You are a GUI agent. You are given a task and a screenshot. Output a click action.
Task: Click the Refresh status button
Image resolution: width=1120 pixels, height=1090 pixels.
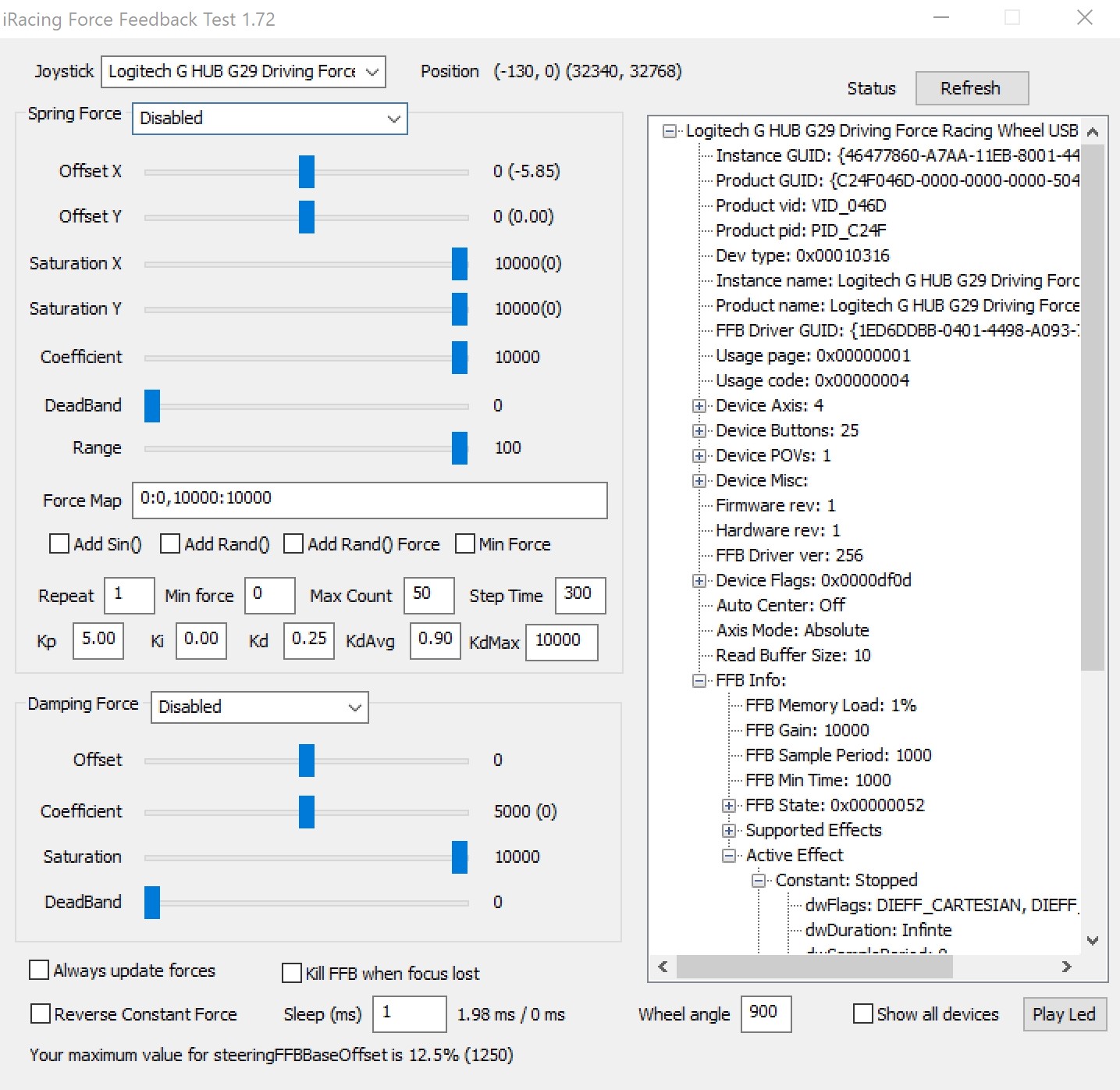972,88
